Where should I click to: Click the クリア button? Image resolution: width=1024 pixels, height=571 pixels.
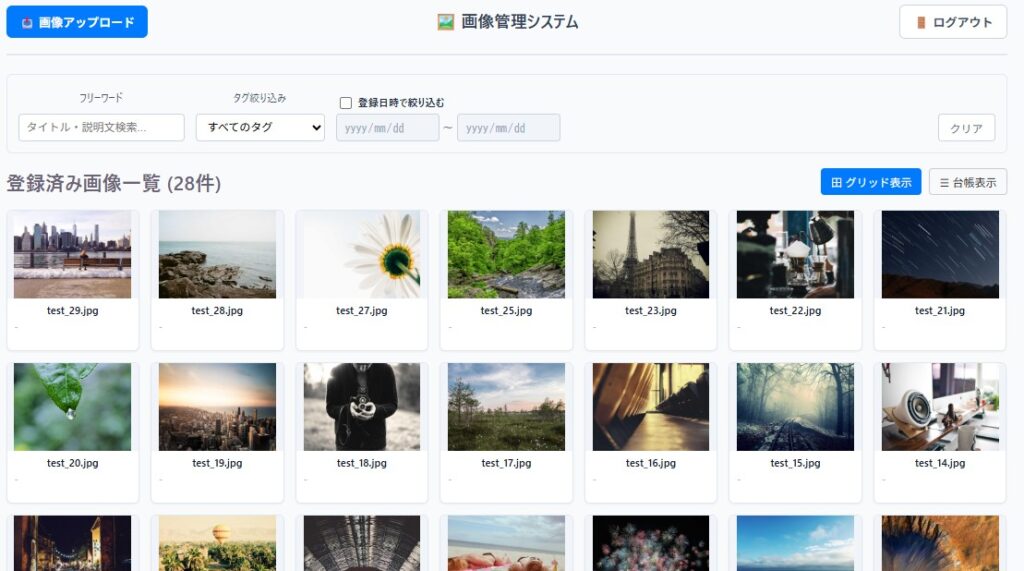(967, 128)
